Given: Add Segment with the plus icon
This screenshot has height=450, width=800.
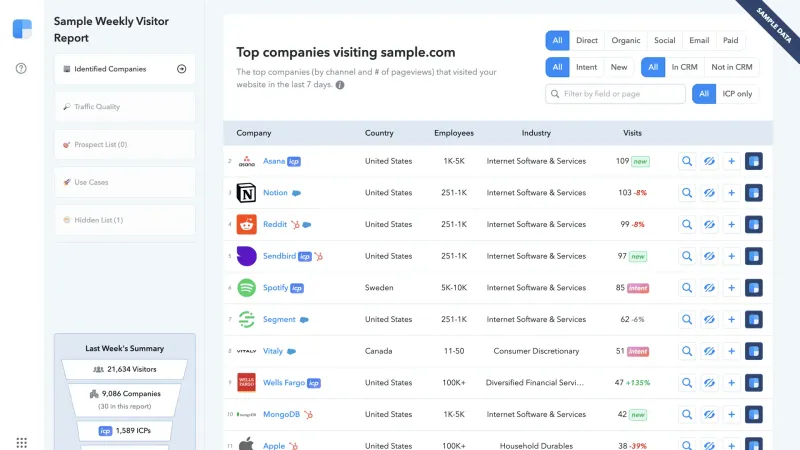Looking at the screenshot, I should 731,319.
